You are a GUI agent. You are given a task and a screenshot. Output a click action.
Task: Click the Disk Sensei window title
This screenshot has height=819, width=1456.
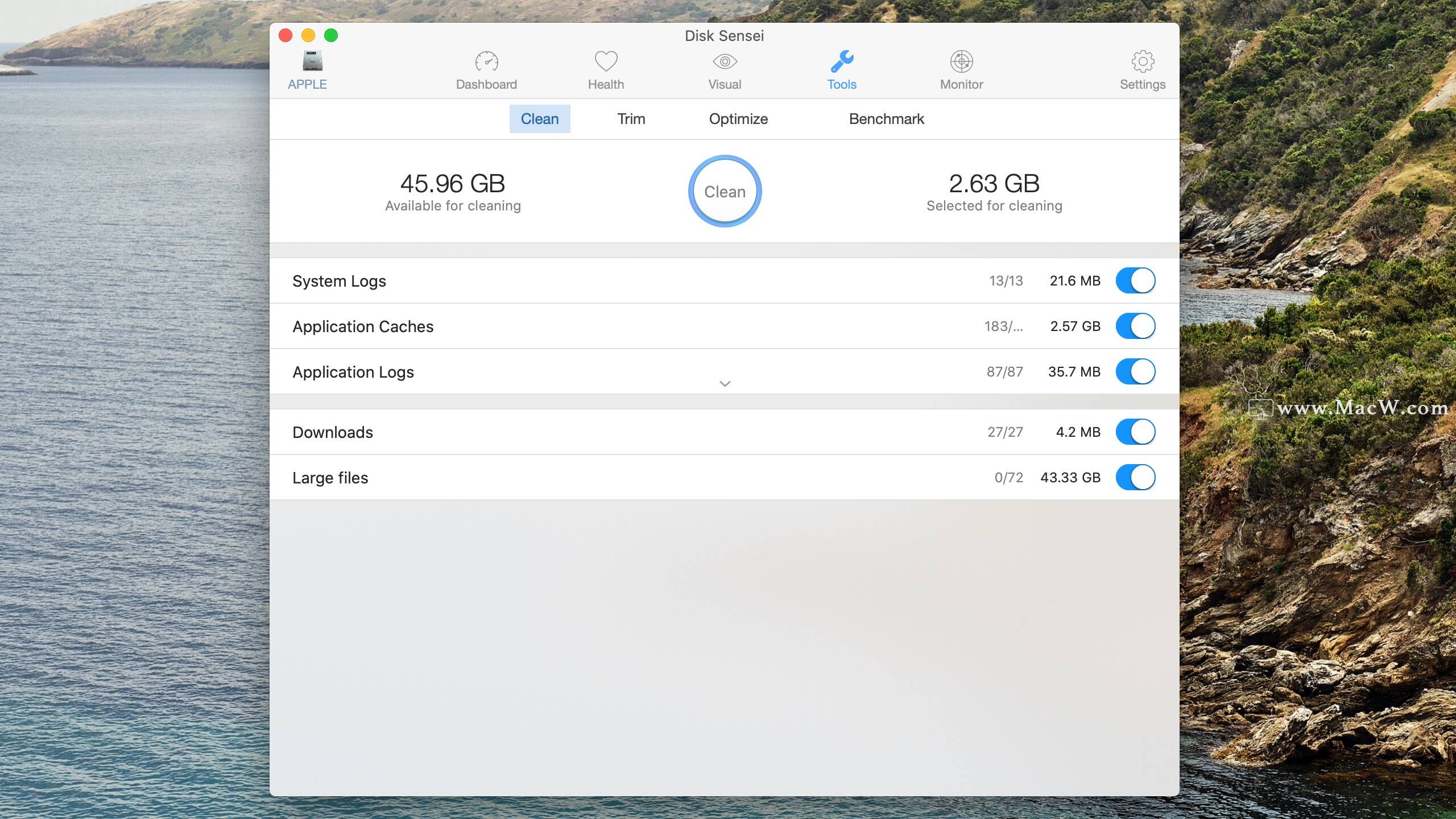click(724, 36)
